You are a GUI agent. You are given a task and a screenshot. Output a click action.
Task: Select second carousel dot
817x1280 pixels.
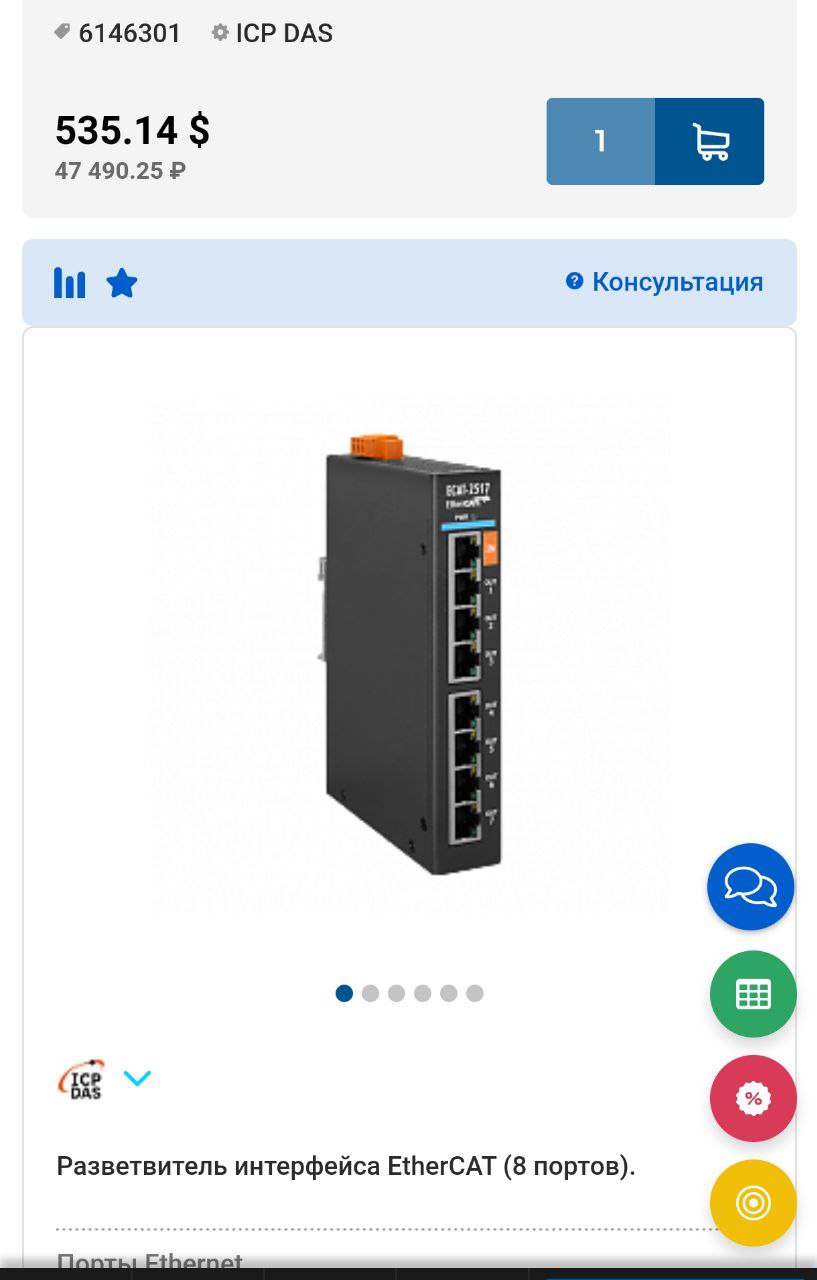point(370,993)
